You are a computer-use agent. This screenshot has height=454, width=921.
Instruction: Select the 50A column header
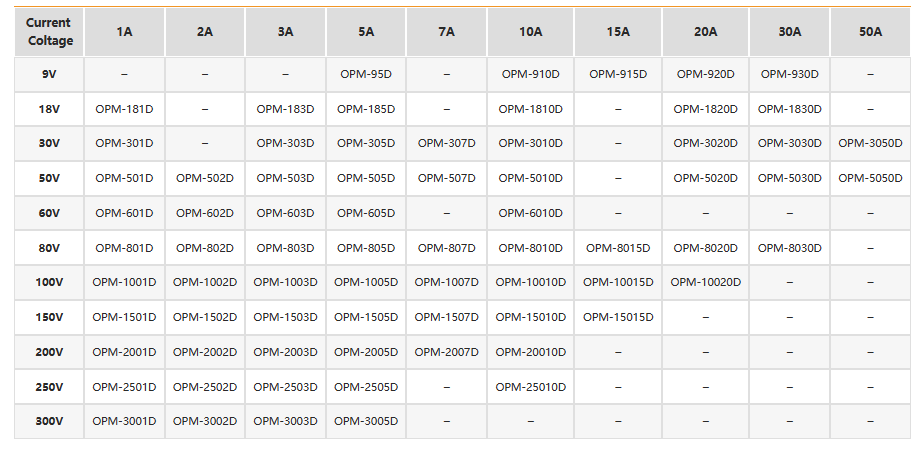[870, 32]
